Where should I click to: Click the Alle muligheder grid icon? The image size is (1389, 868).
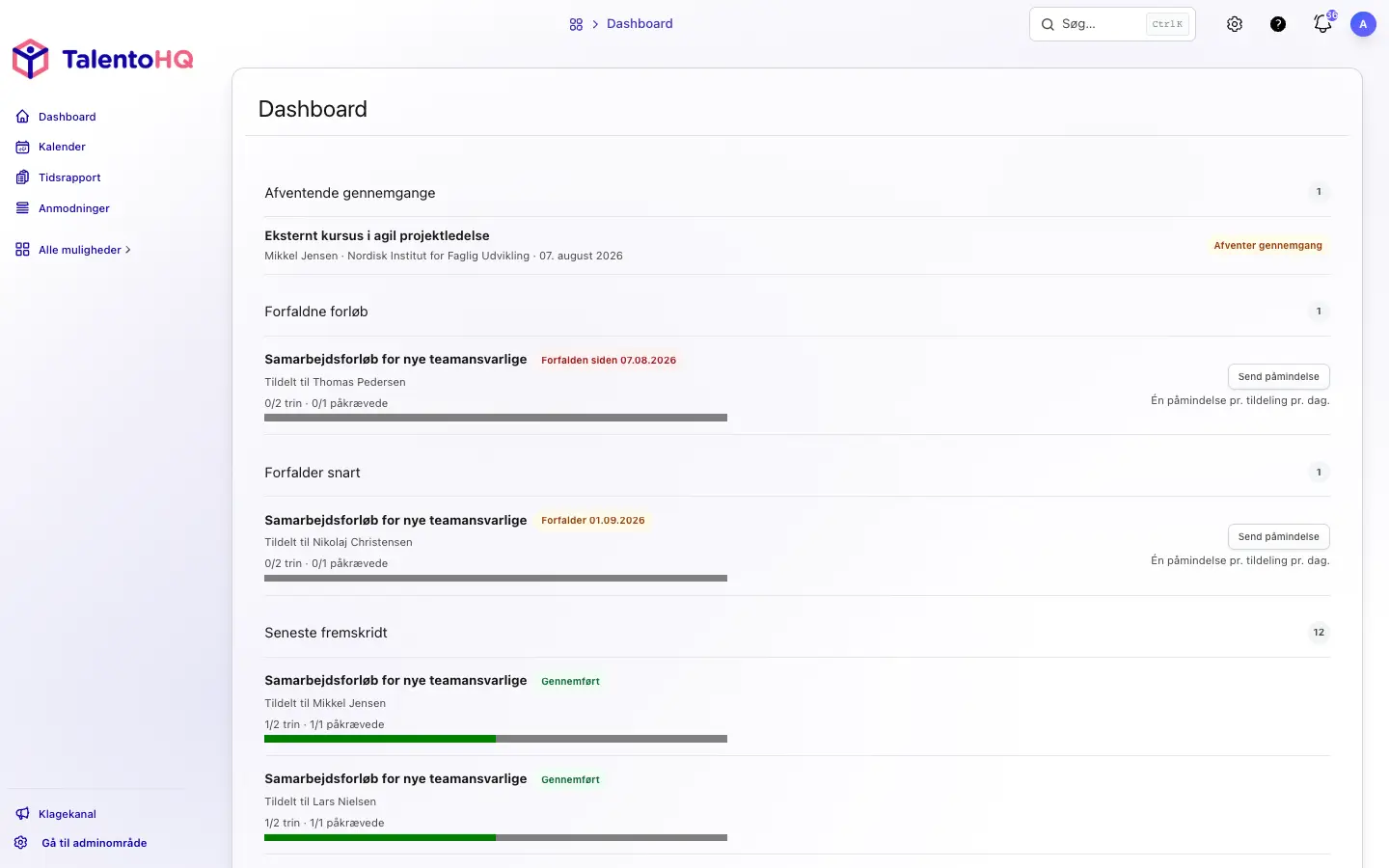coord(22,250)
